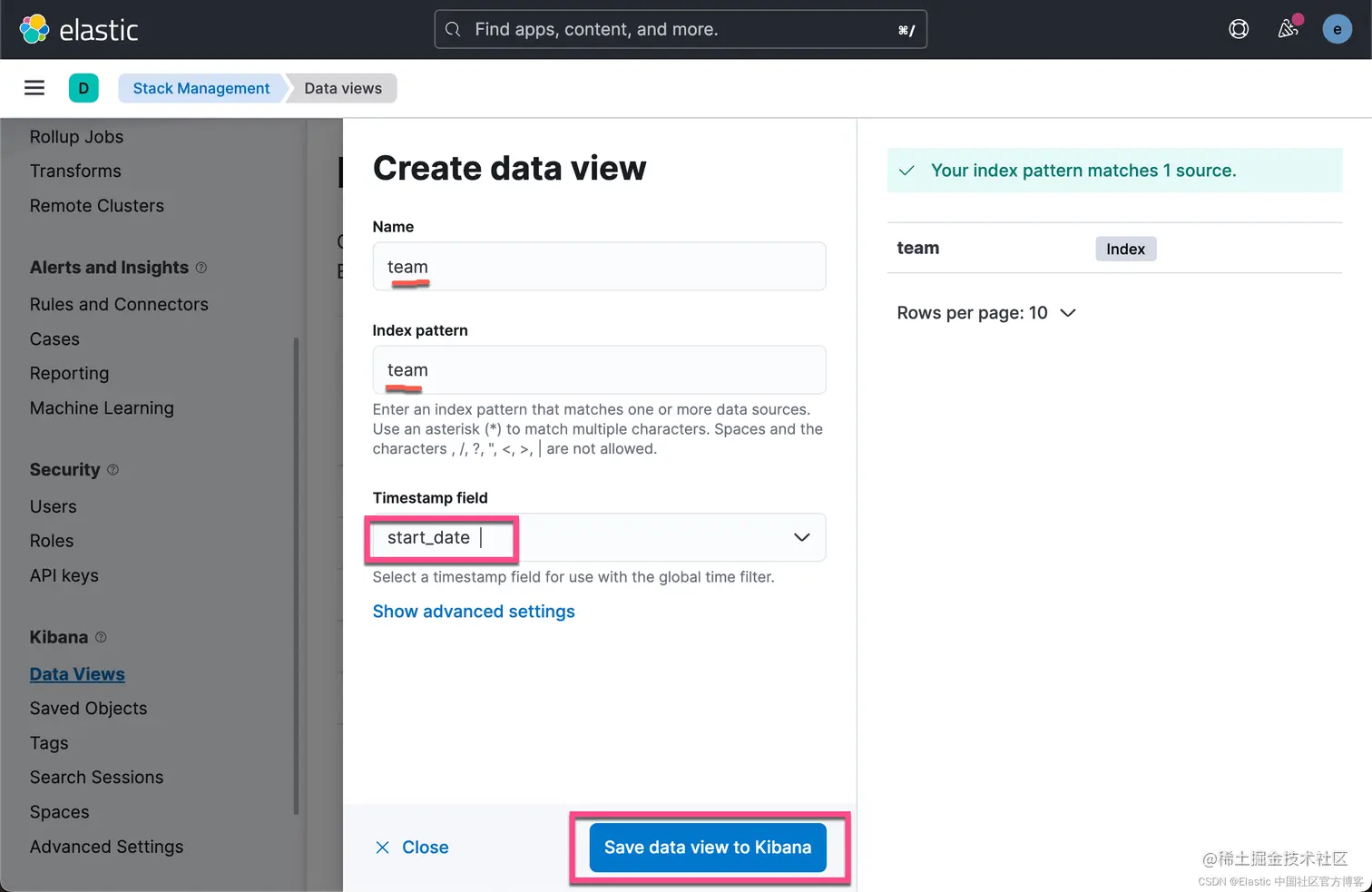Click the sidebar scrollbar
This screenshot has width=1372, height=892.
[x=296, y=576]
